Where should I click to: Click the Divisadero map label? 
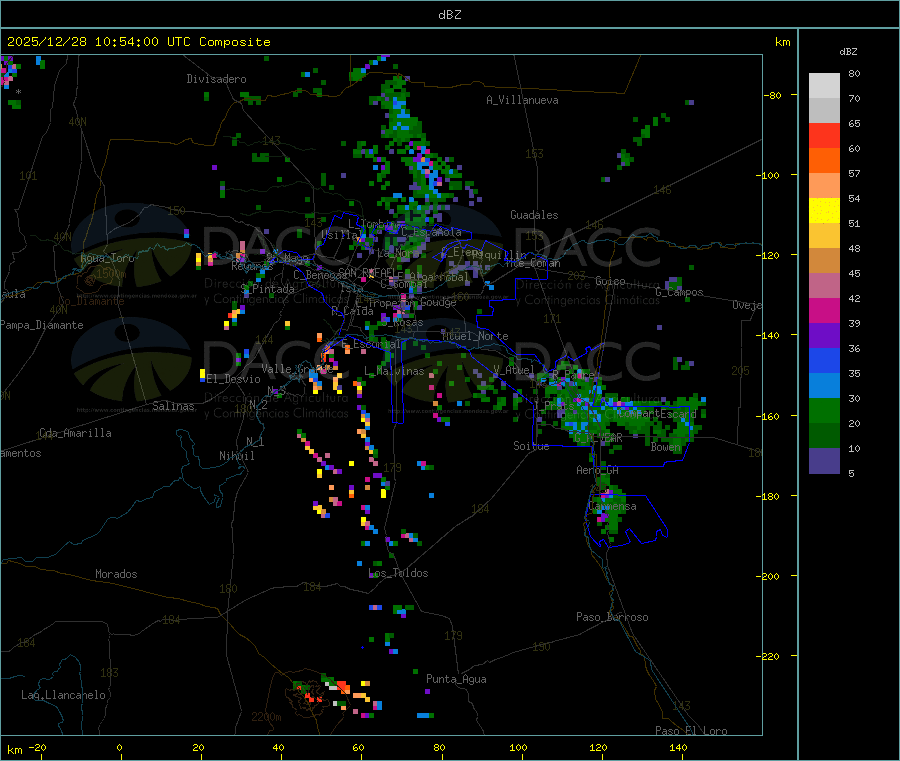216,79
